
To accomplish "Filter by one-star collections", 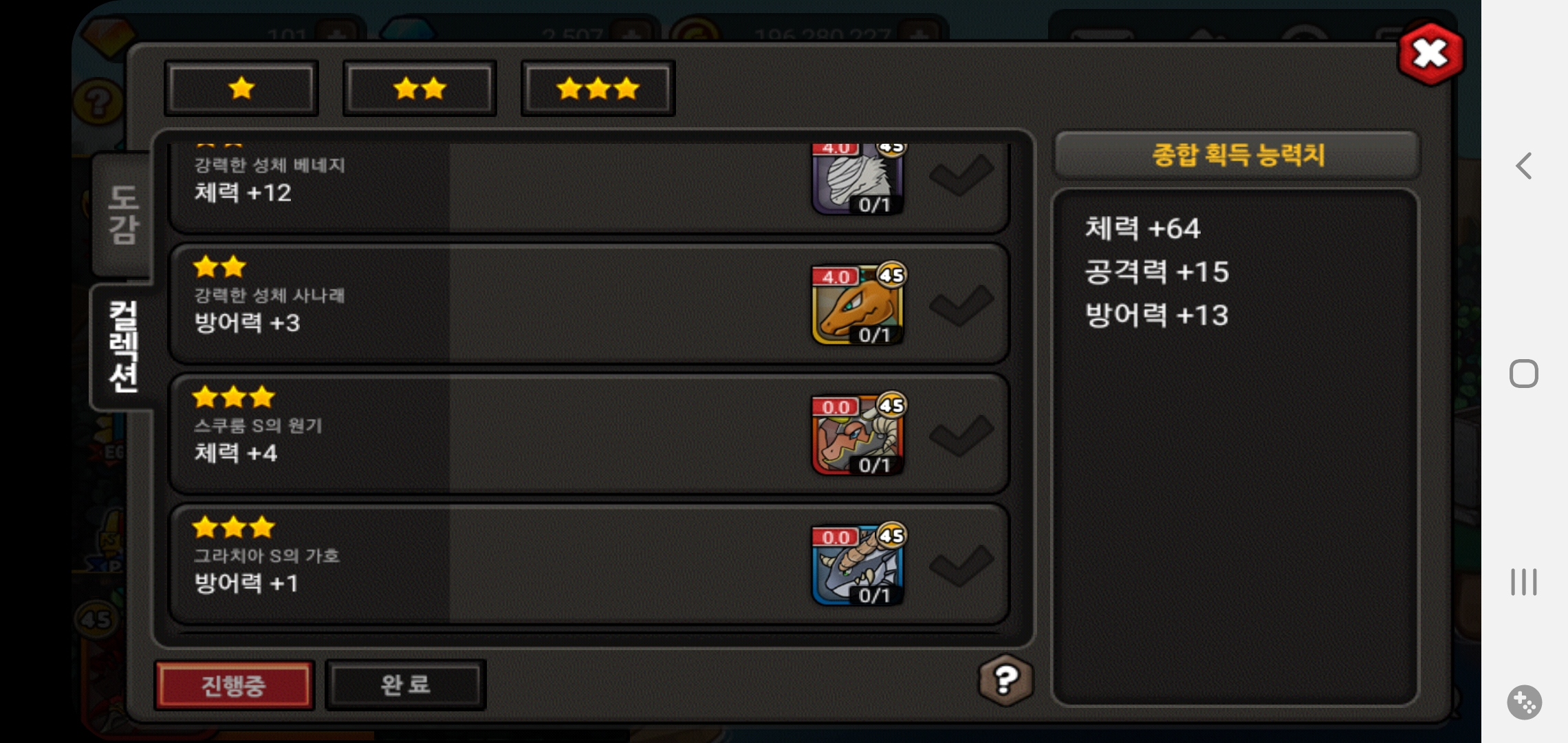I will tap(241, 88).
